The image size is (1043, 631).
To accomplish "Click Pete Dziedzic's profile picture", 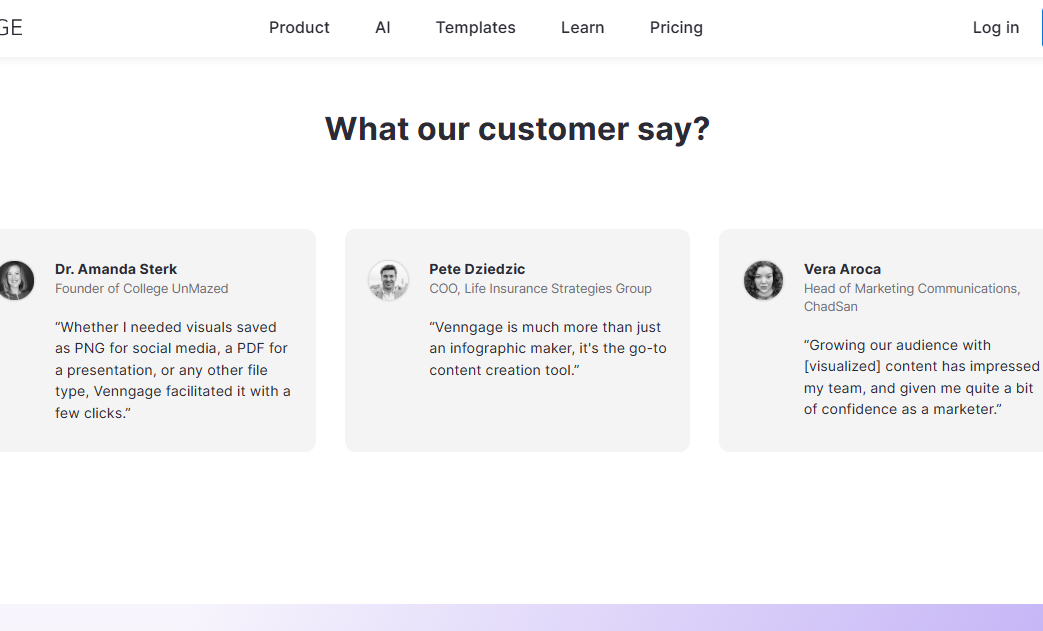I will (388, 280).
